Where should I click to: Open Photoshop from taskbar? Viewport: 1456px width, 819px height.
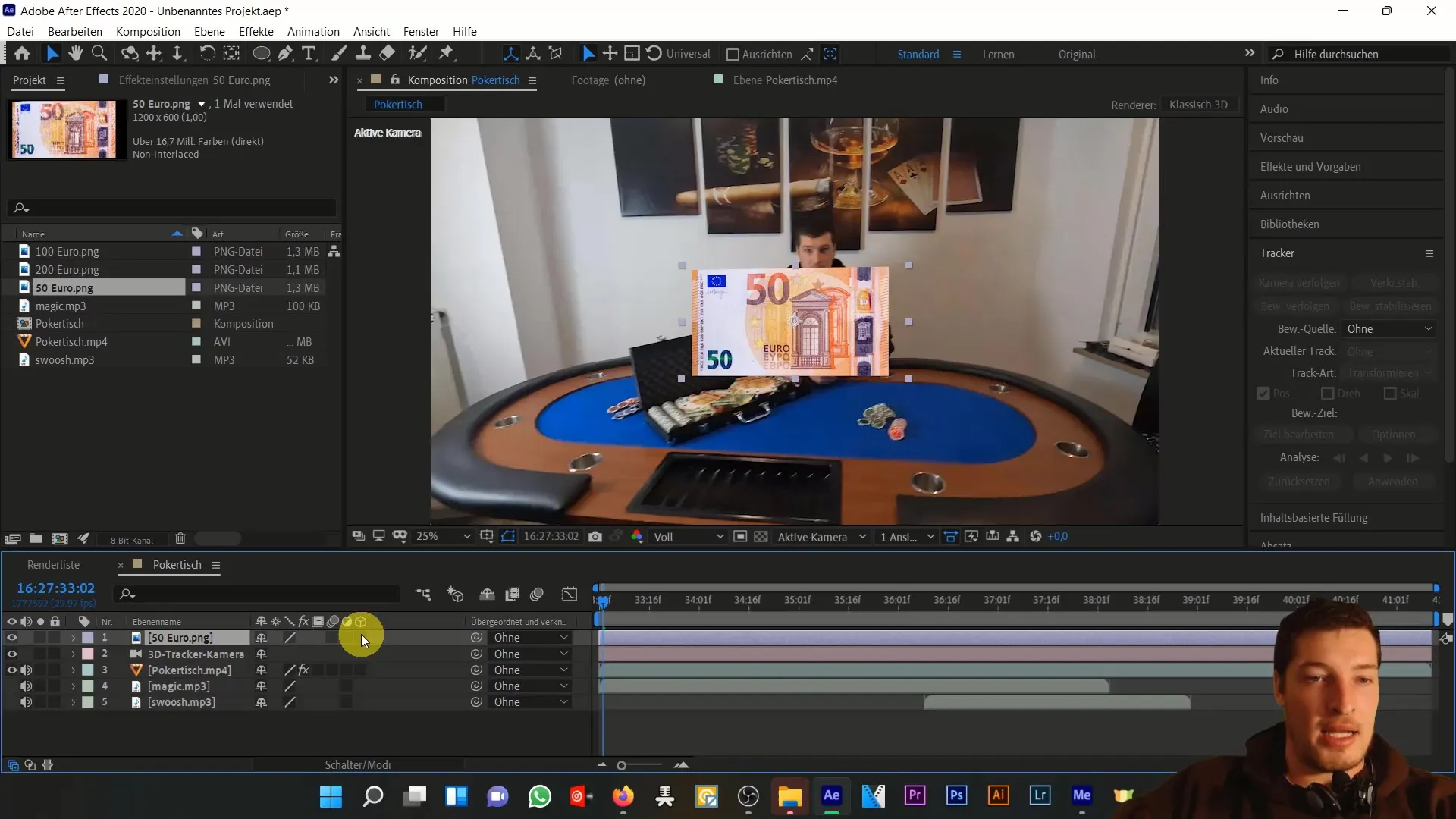[x=957, y=795]
